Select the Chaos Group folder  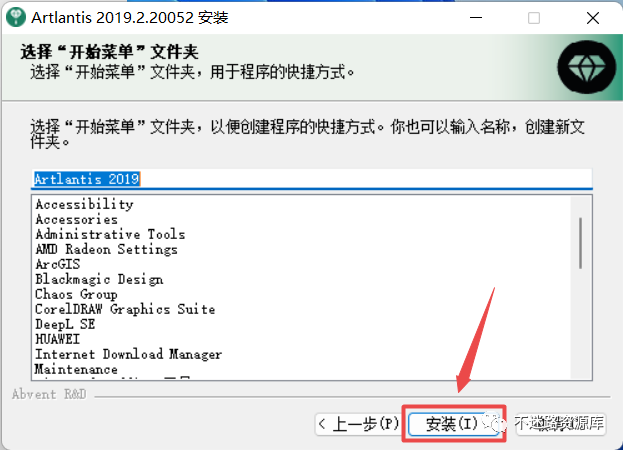coord(76,294)
